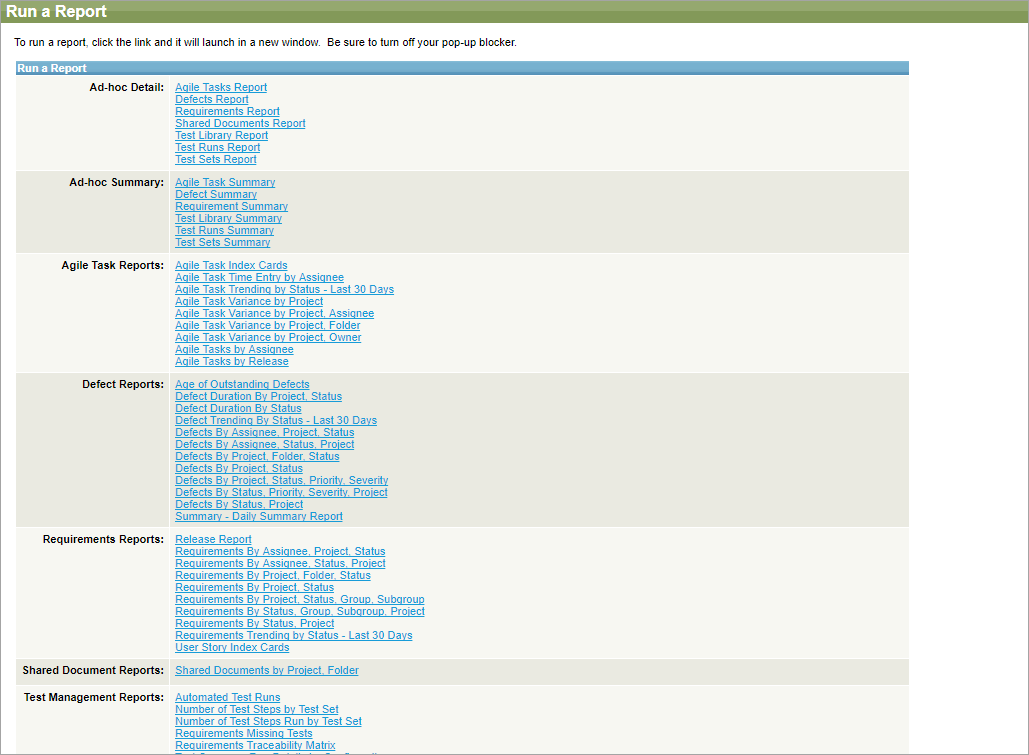1029x755 pixels.
Task: Open Shared Documents Report
Action: coord(240,124)
